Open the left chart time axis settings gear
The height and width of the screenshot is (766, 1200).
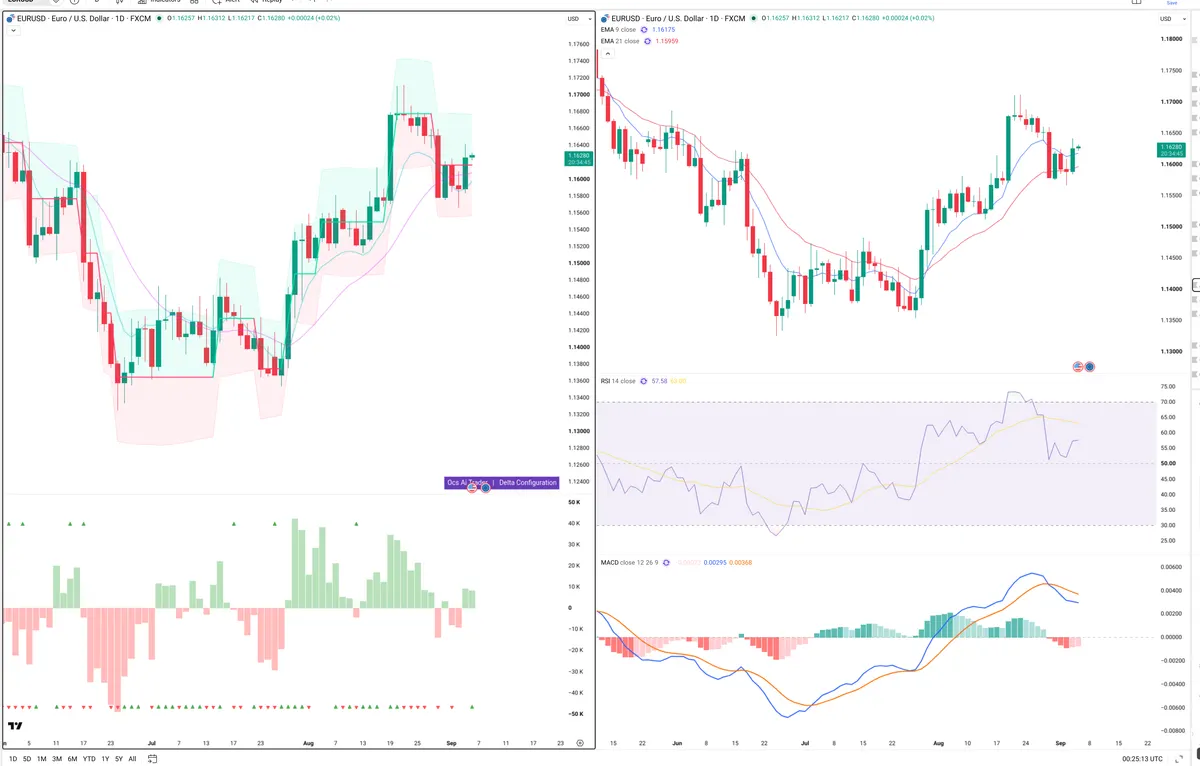(580, 744)
